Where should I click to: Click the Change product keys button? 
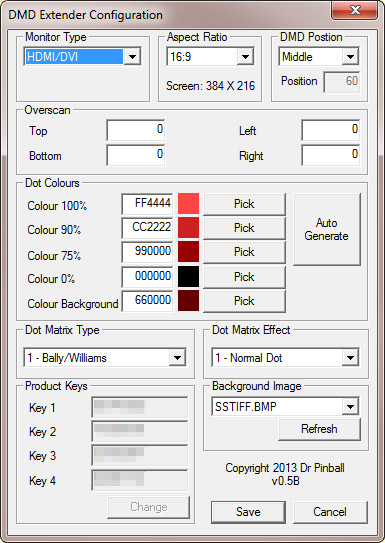[x=149, y=507]
